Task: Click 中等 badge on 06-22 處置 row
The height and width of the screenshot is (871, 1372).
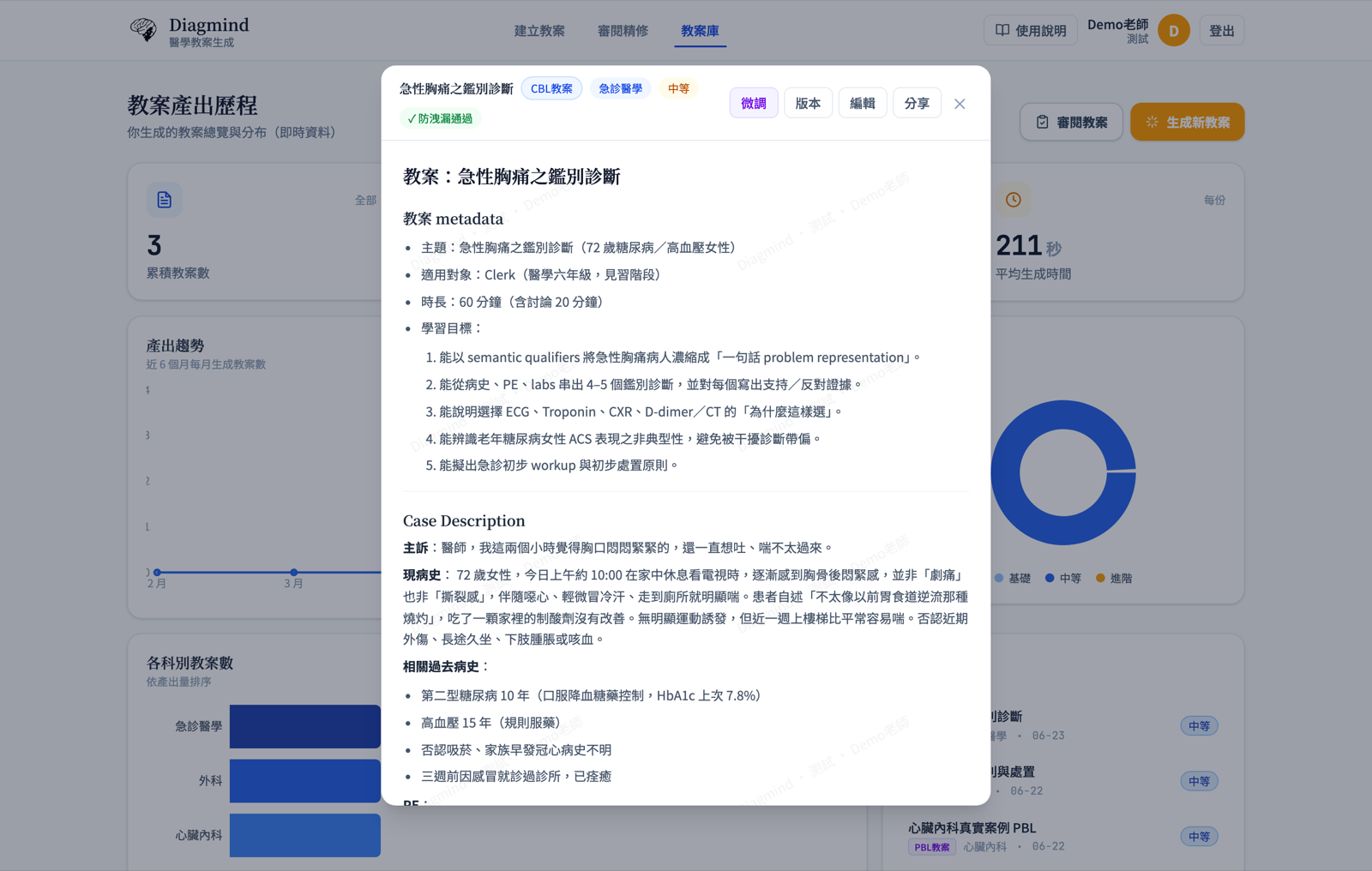Action: click(1199, 781)
